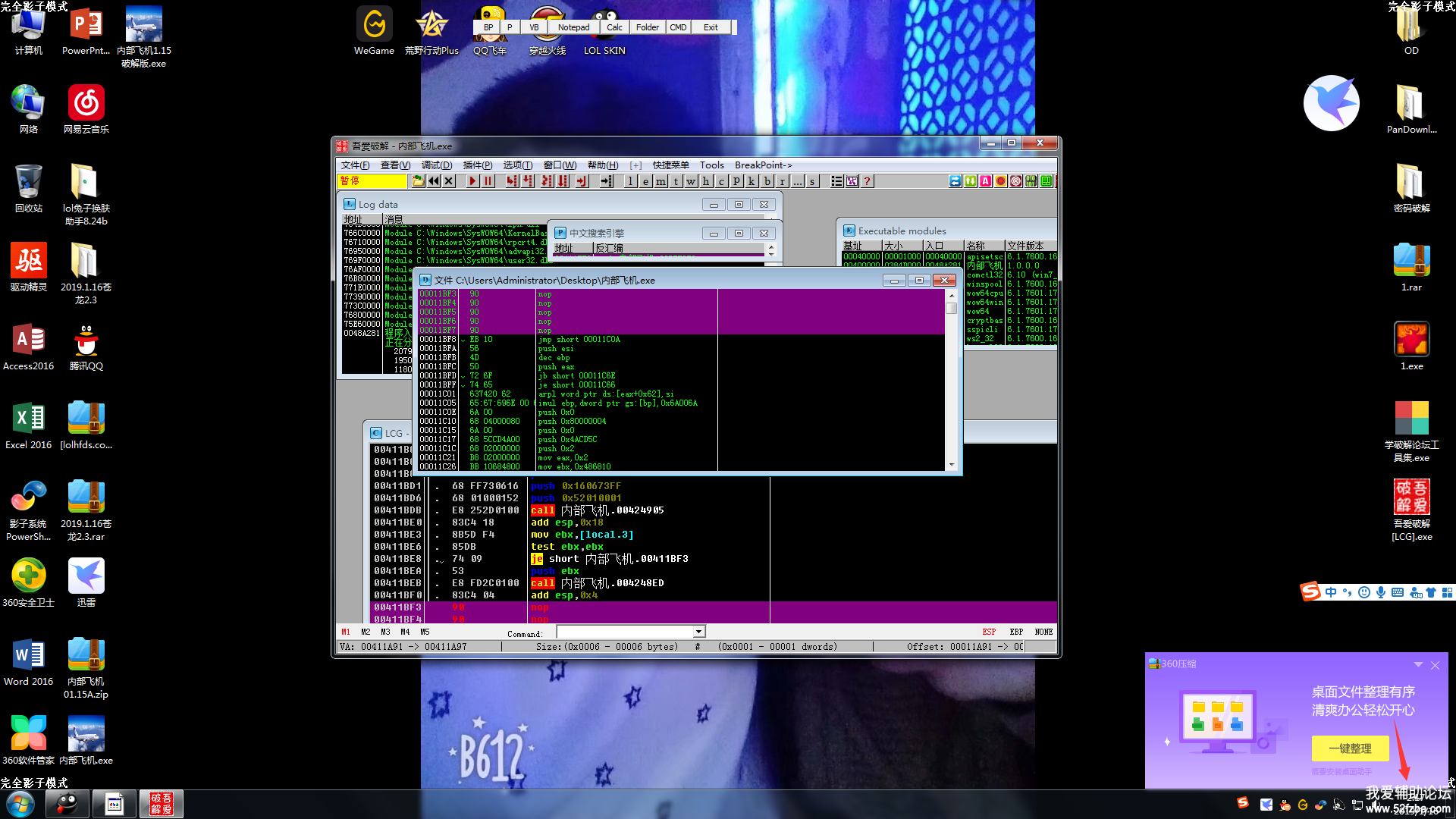Click file dump window scroll-up arrow

(952, 296)
